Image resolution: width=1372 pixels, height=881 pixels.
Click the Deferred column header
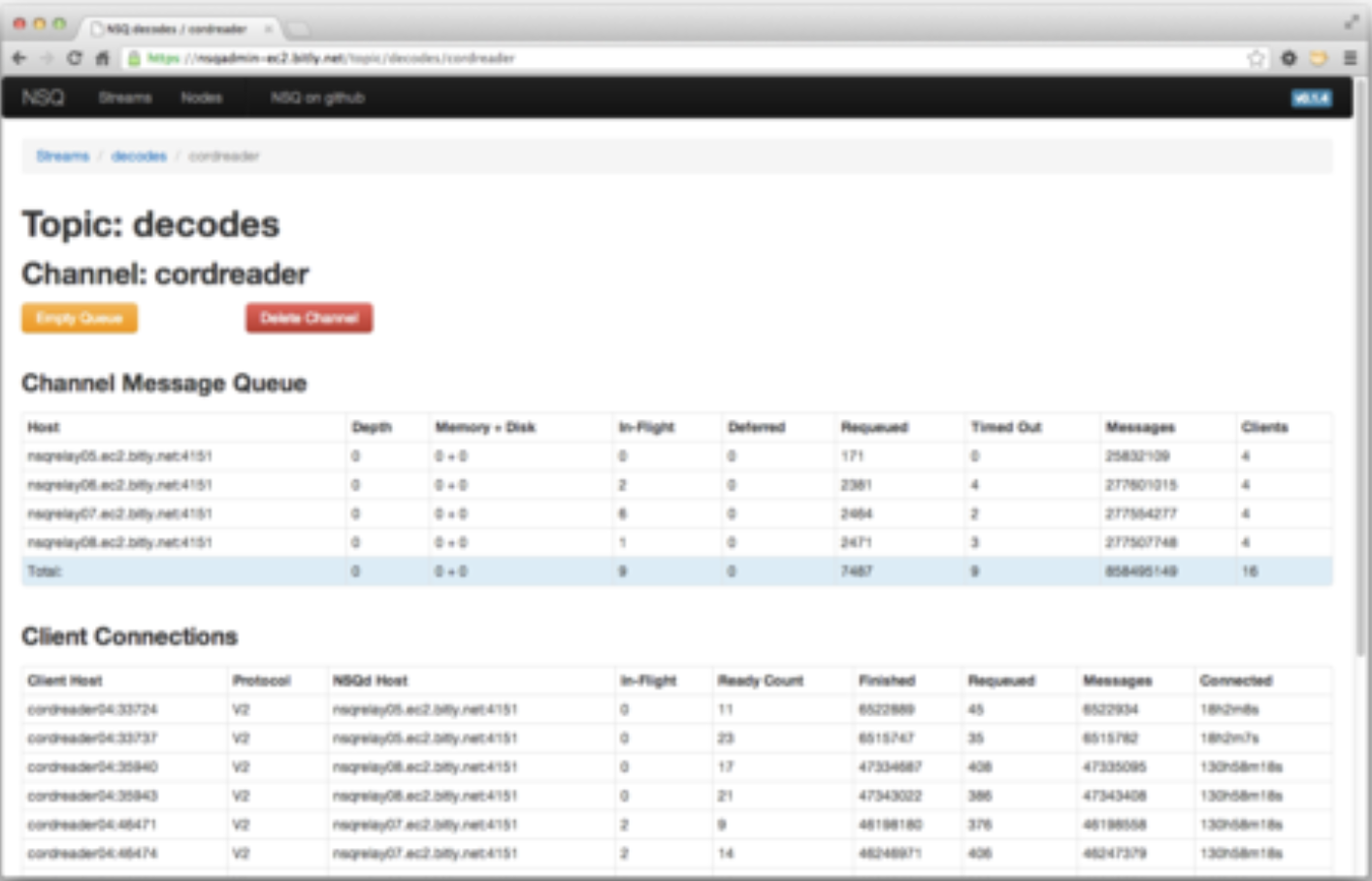pyautogui.click(x=757, y=427)
